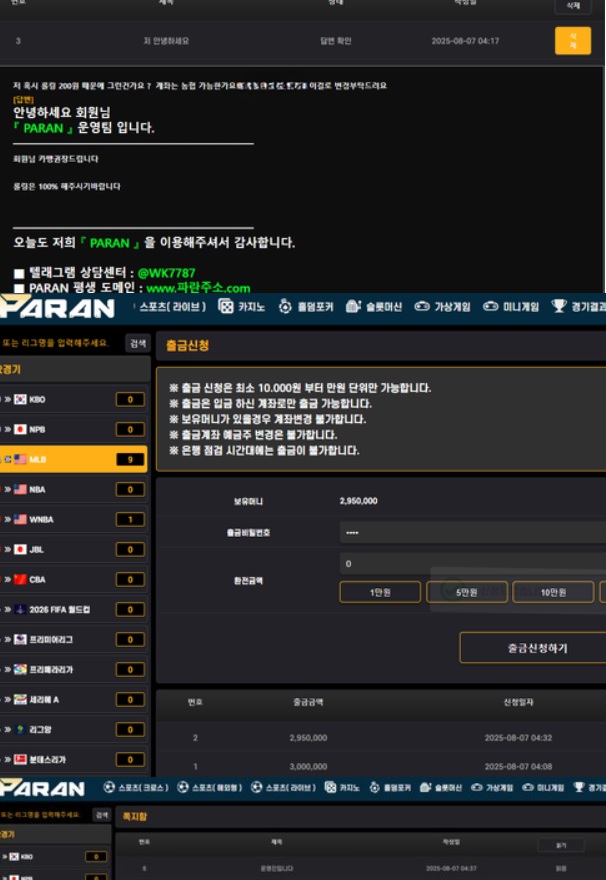Screen dimensions: 606x880
Task: Click the gamepad icon for 가상게임 on the withdrawal page
Action: (422, 306)
